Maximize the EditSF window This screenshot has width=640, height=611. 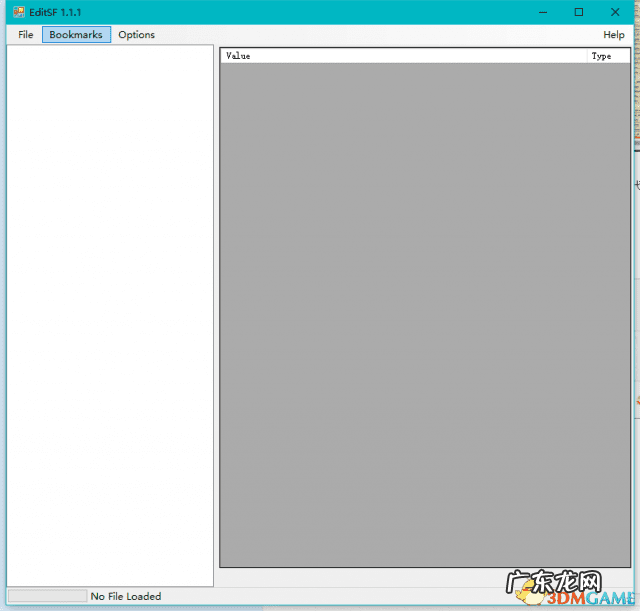[x=579, y=12]
